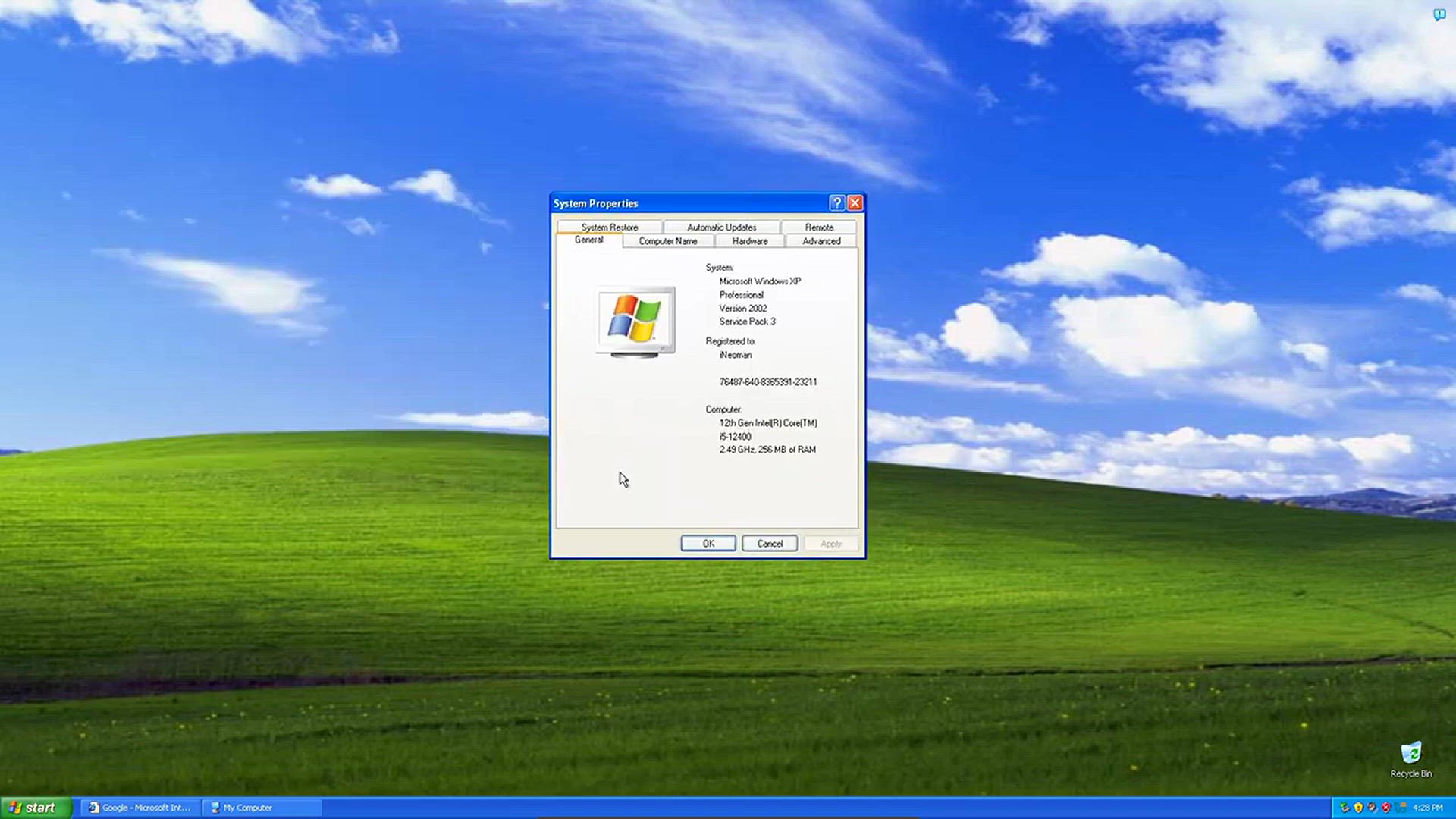The width and height of the screenshot is (1456, 819).
Task: Click the red Security Center shield icon
Action: (x=1386, y=808)
